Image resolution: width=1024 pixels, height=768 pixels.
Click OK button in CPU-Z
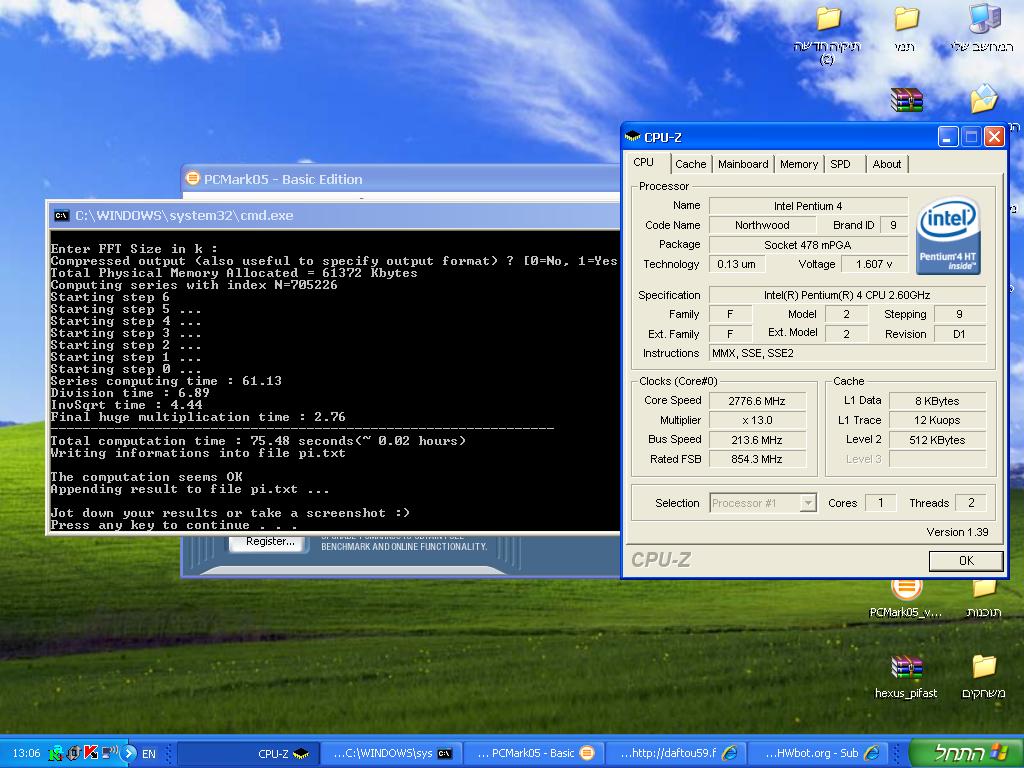[966, 560]
